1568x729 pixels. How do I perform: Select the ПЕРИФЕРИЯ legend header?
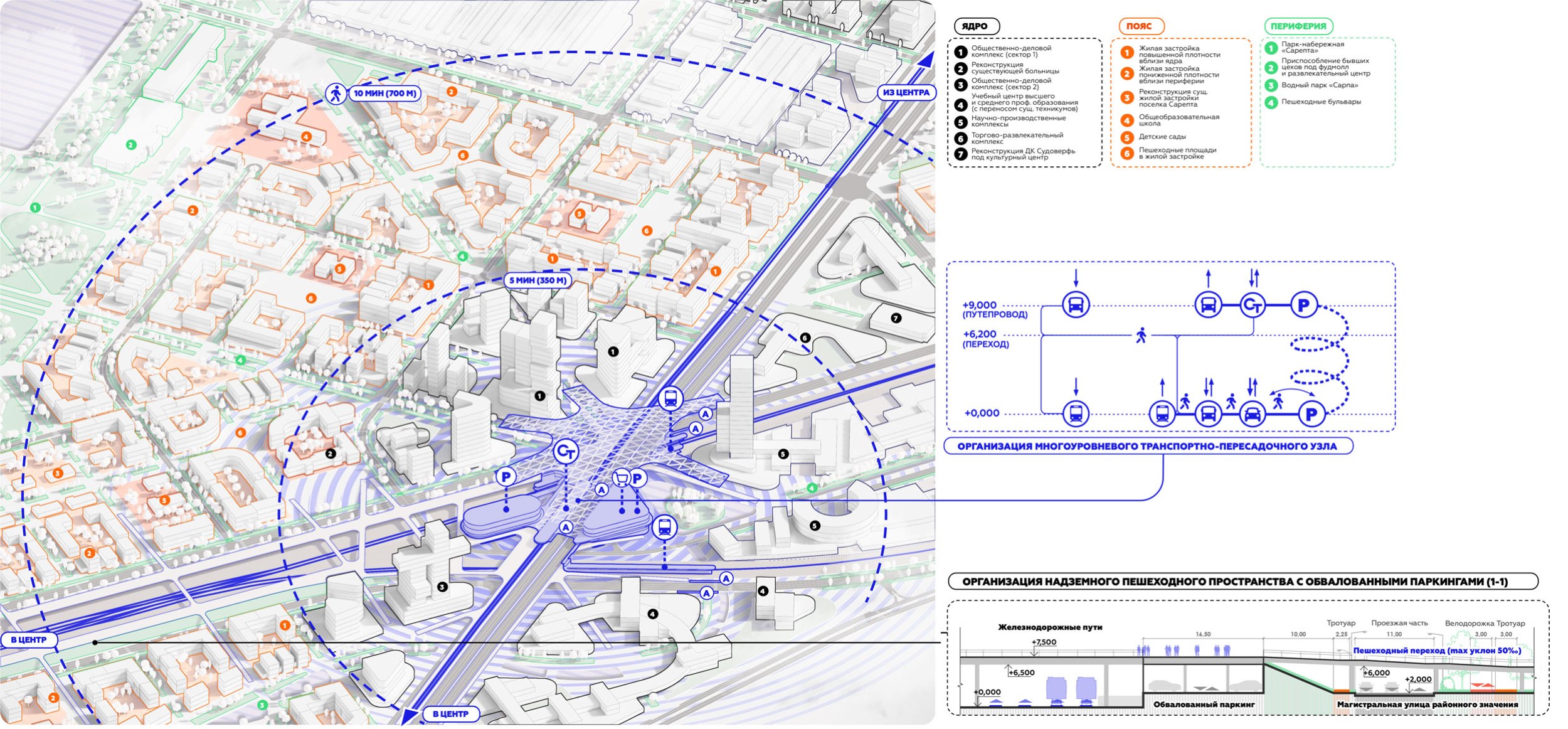[x=1298, y=26]
